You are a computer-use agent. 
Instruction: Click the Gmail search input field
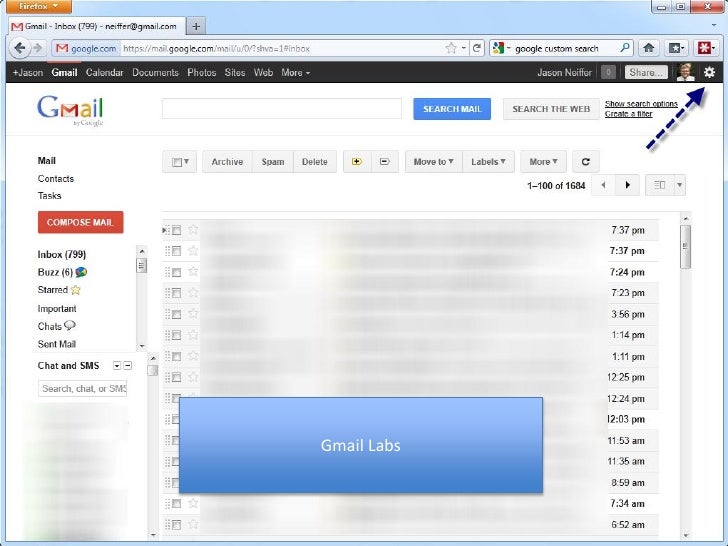click(282, 109)
